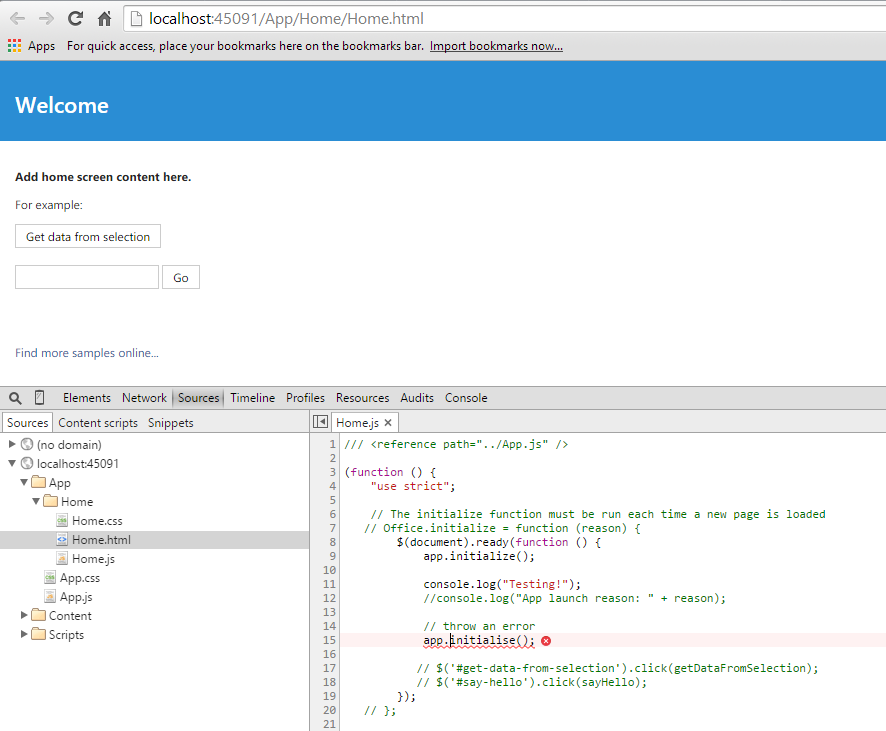Open the browser Home page icon

pos(105,17)
